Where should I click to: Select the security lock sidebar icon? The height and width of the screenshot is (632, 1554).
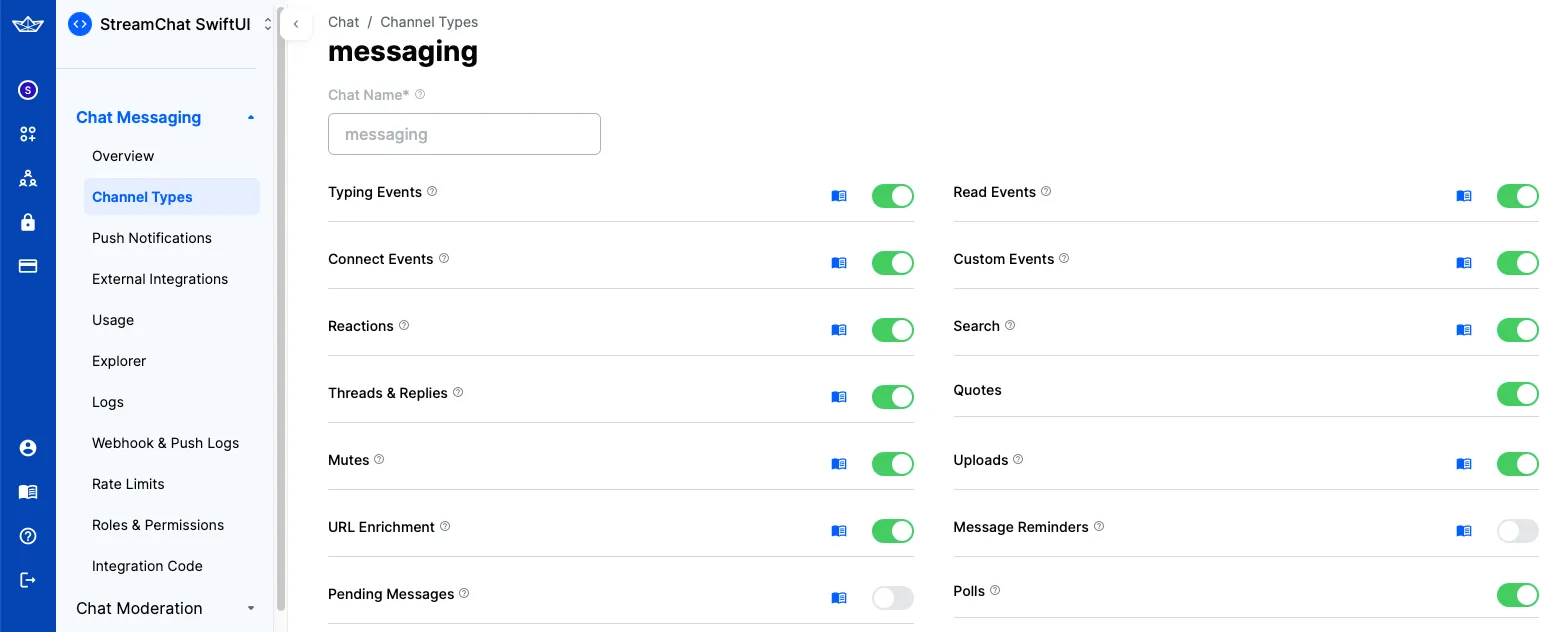point(27,222)
